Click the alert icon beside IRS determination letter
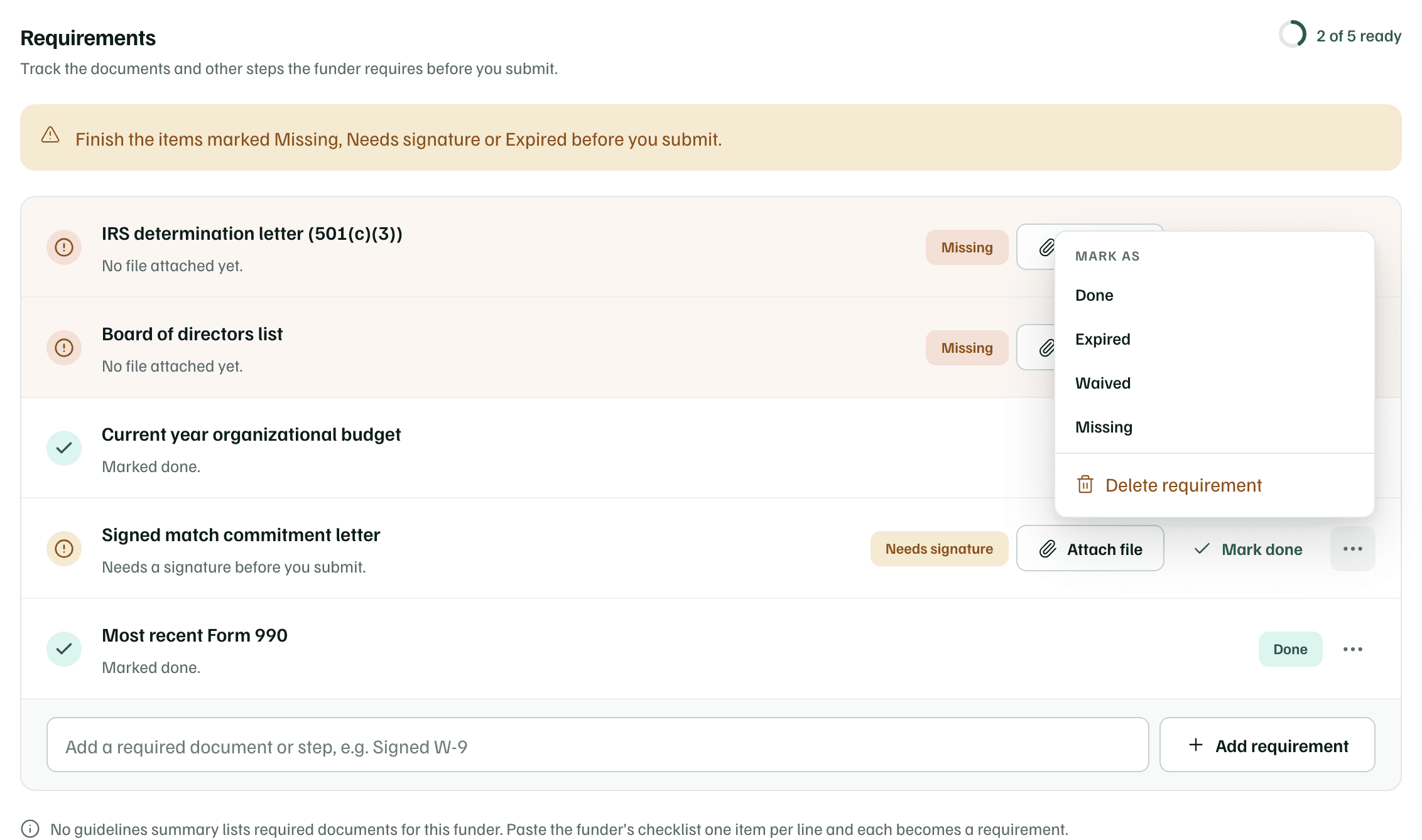The height and width of the screenshot is (840, 1422). point(64,247)
